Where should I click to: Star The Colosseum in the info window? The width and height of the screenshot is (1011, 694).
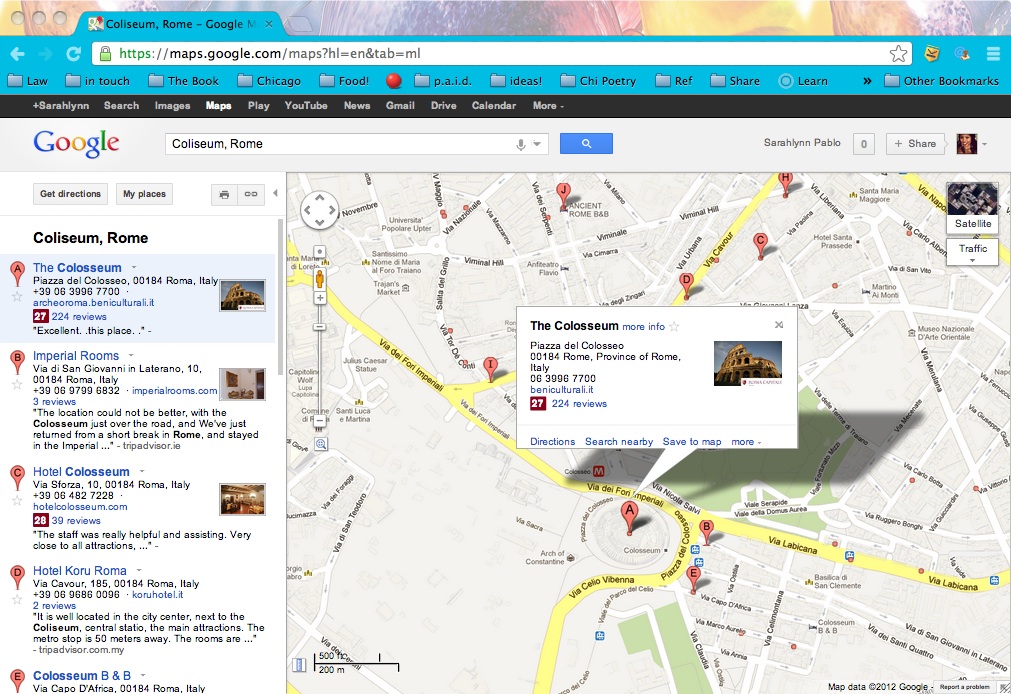click(x=674, y=326)
